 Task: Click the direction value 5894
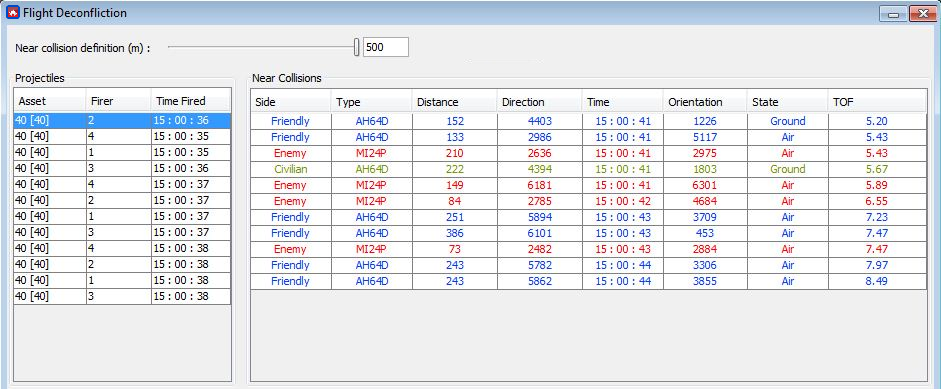[540, 217]
